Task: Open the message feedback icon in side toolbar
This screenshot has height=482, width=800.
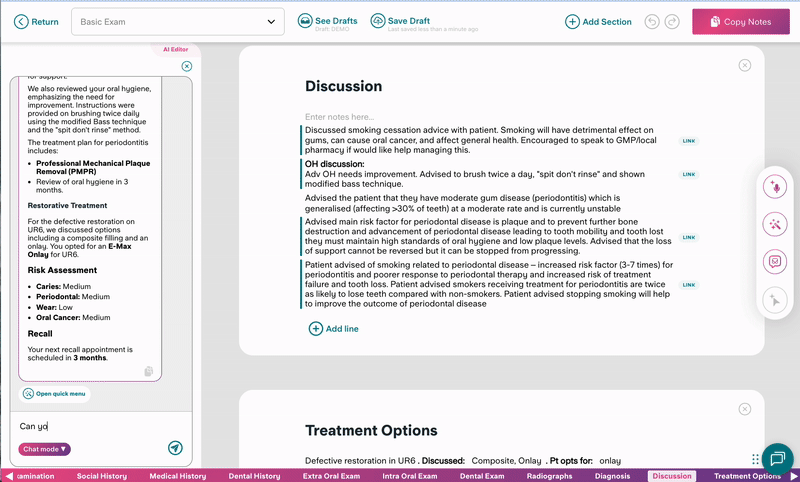Action: pos(773,261)
